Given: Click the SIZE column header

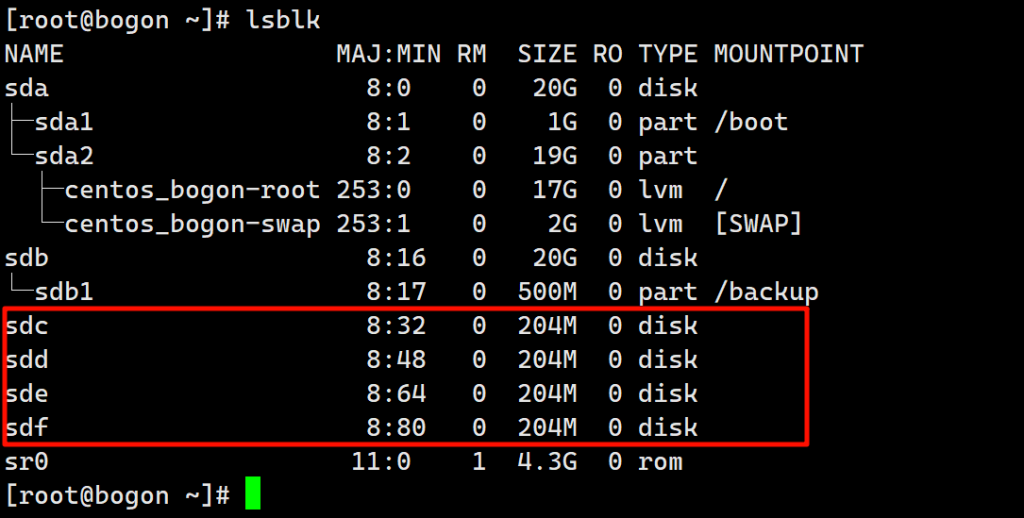Looking at the screenshot, I should [547, 54].
